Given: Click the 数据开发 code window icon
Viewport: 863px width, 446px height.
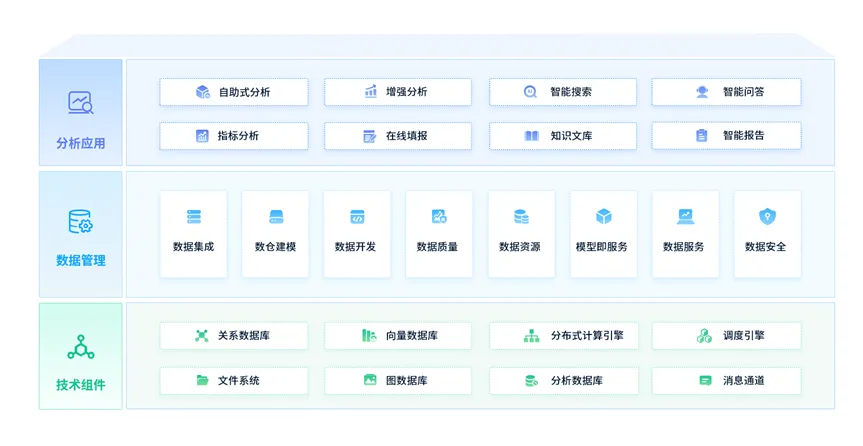Looking at the screenshot, I should point(357,216).
